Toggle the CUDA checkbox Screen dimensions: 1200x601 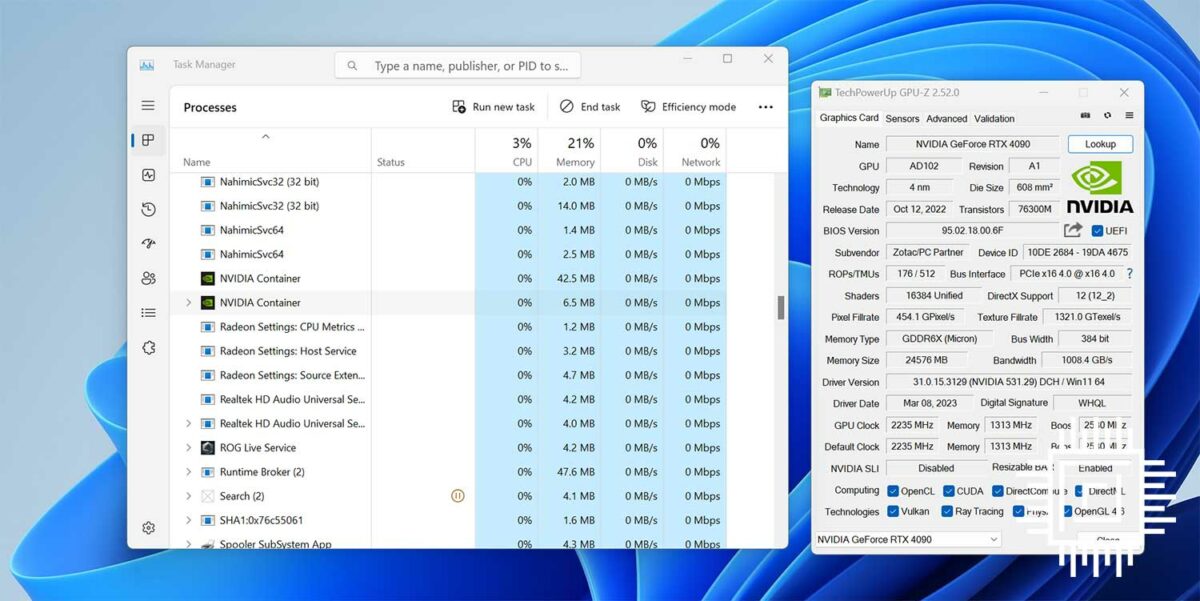click(x=948, y=491)
